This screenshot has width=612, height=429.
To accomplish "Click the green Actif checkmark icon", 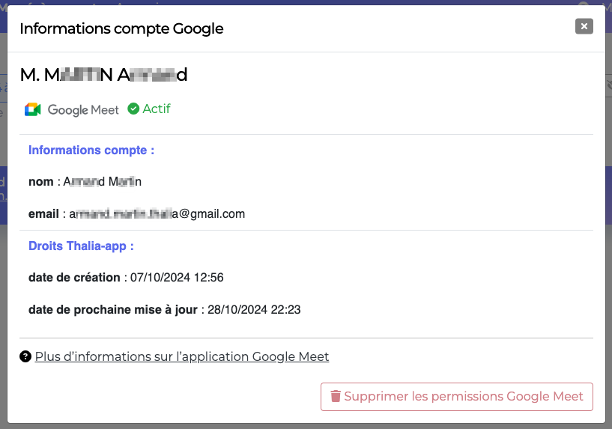I will coord(133,109).
